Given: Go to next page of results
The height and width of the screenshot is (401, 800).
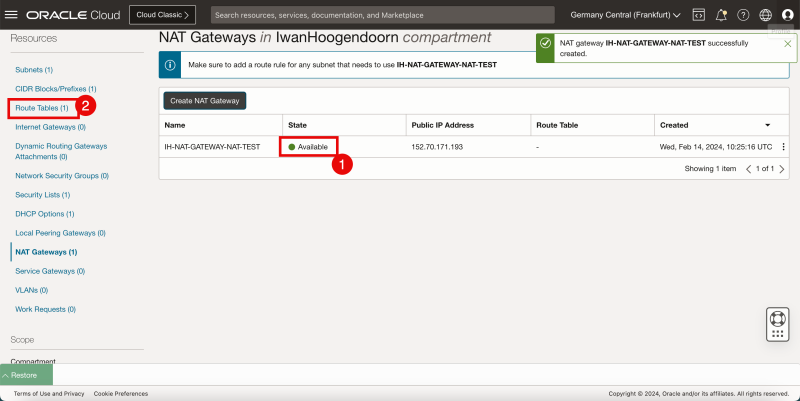Looking at the screenshot, I should (782, 169).
